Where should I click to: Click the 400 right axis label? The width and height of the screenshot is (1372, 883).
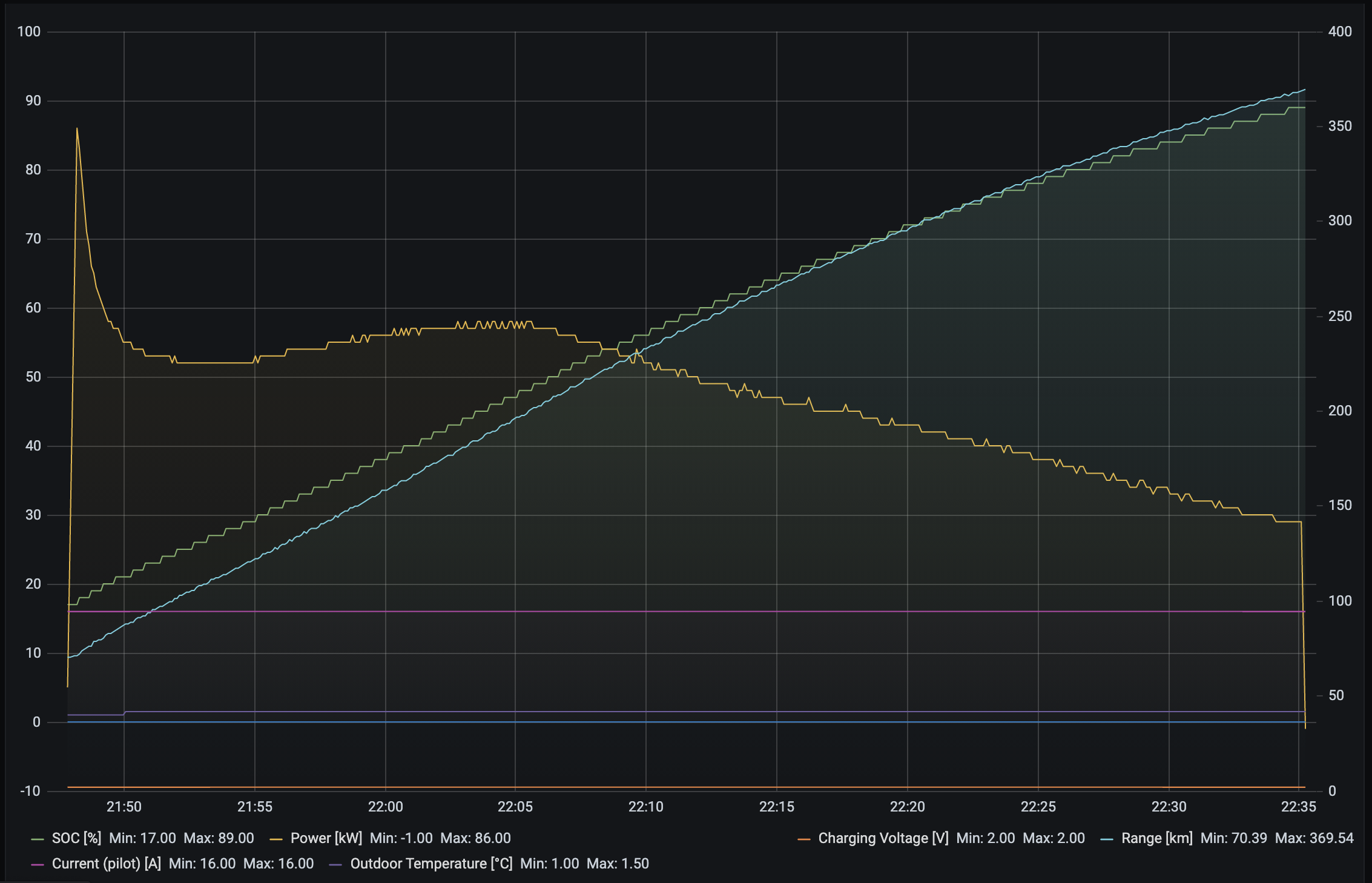1339,31
